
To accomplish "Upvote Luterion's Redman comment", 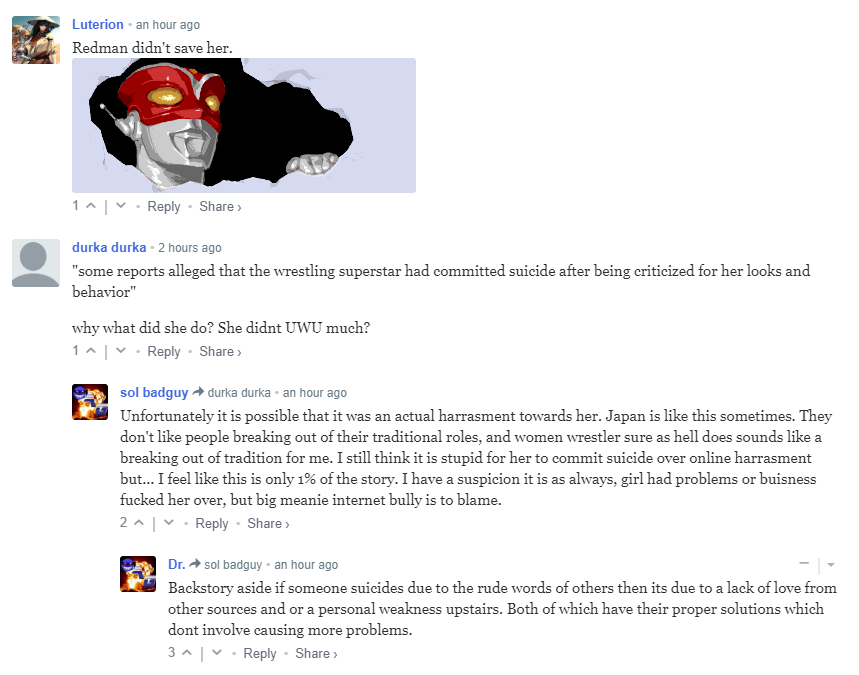I will coord(91,206).
